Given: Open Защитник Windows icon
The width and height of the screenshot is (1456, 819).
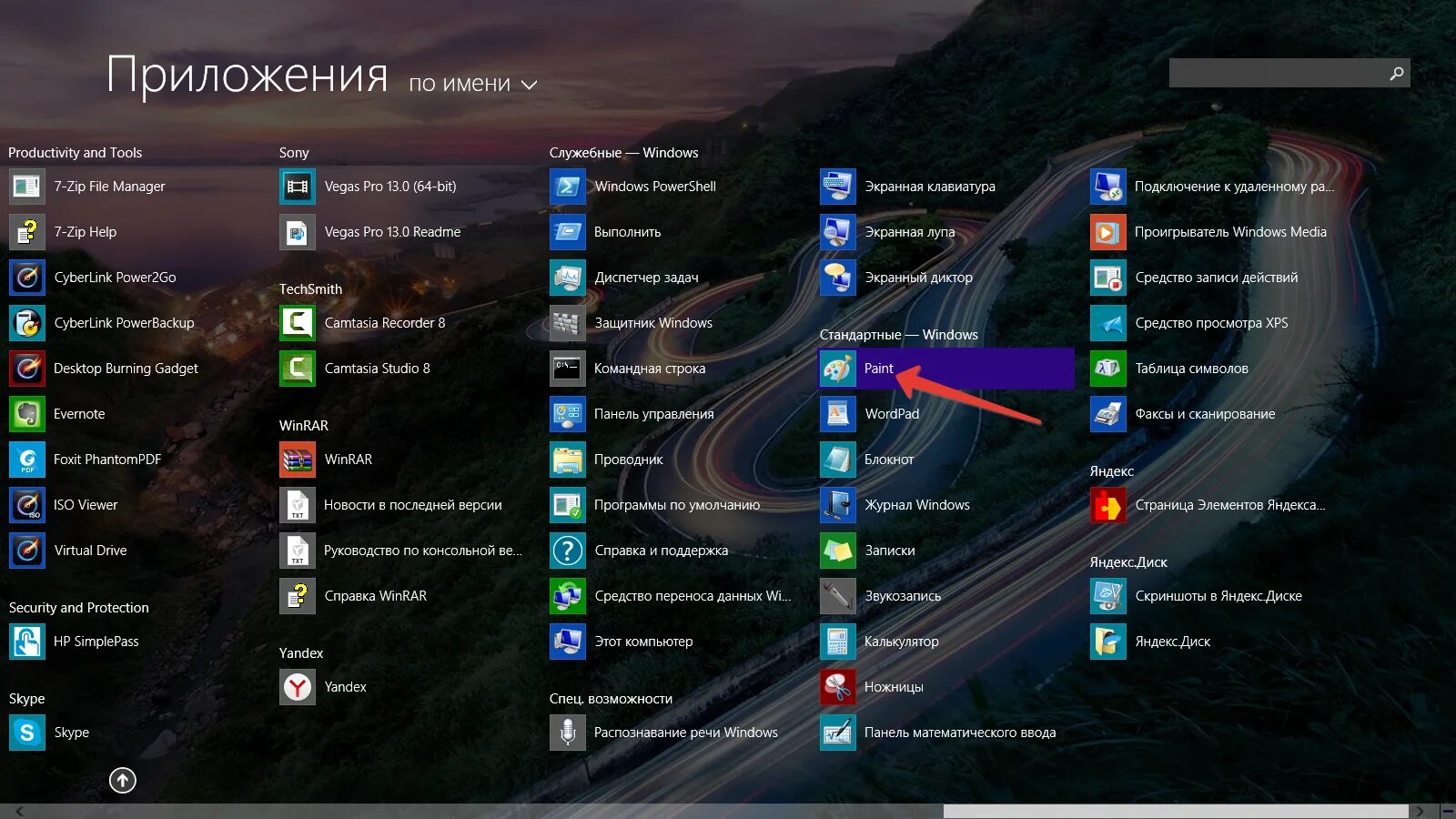Looking at the screenshot, I should pos(568,323).
